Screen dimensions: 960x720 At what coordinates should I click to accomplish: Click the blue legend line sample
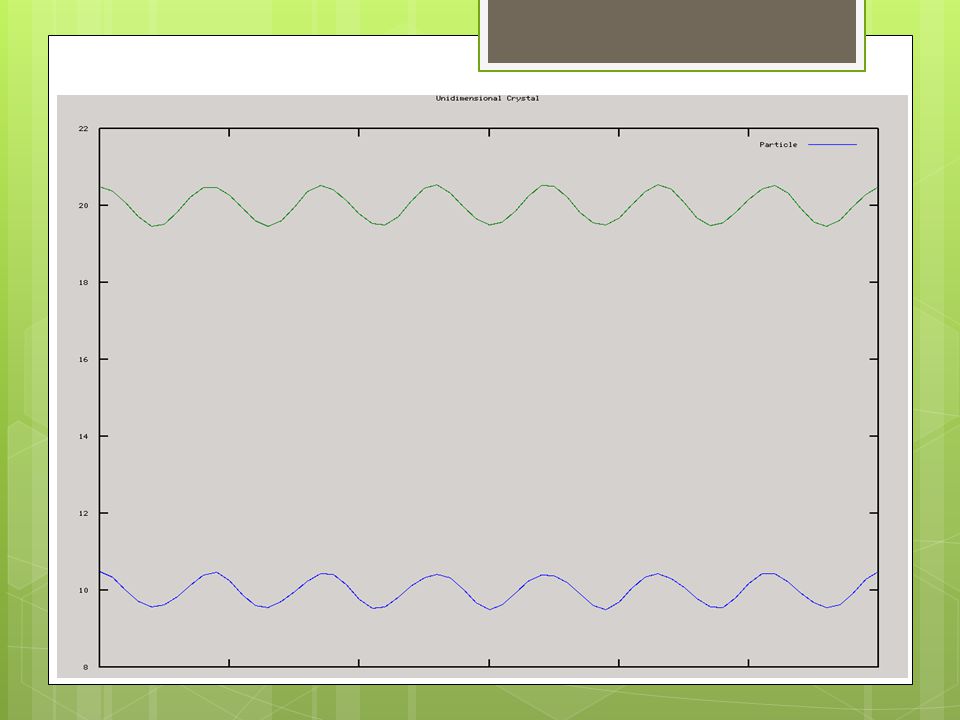[x=832, y=144]
